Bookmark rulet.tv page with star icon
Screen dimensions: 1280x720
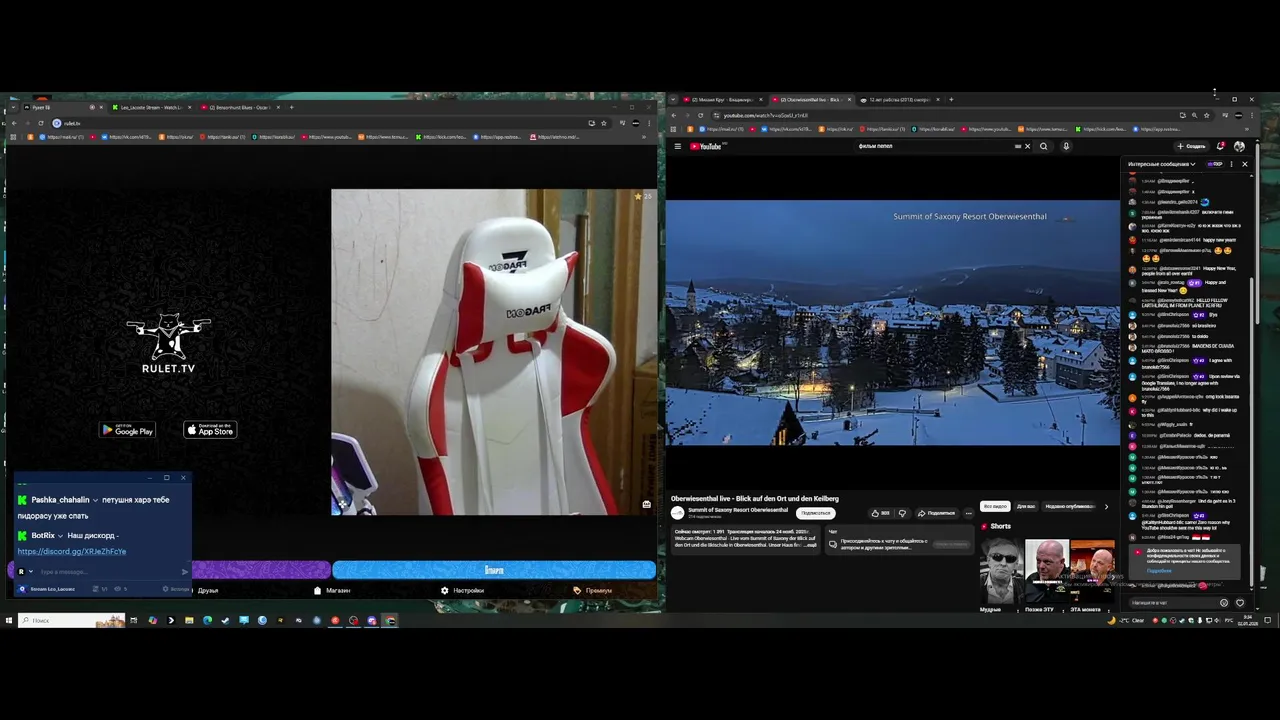(x=604, y=123)
